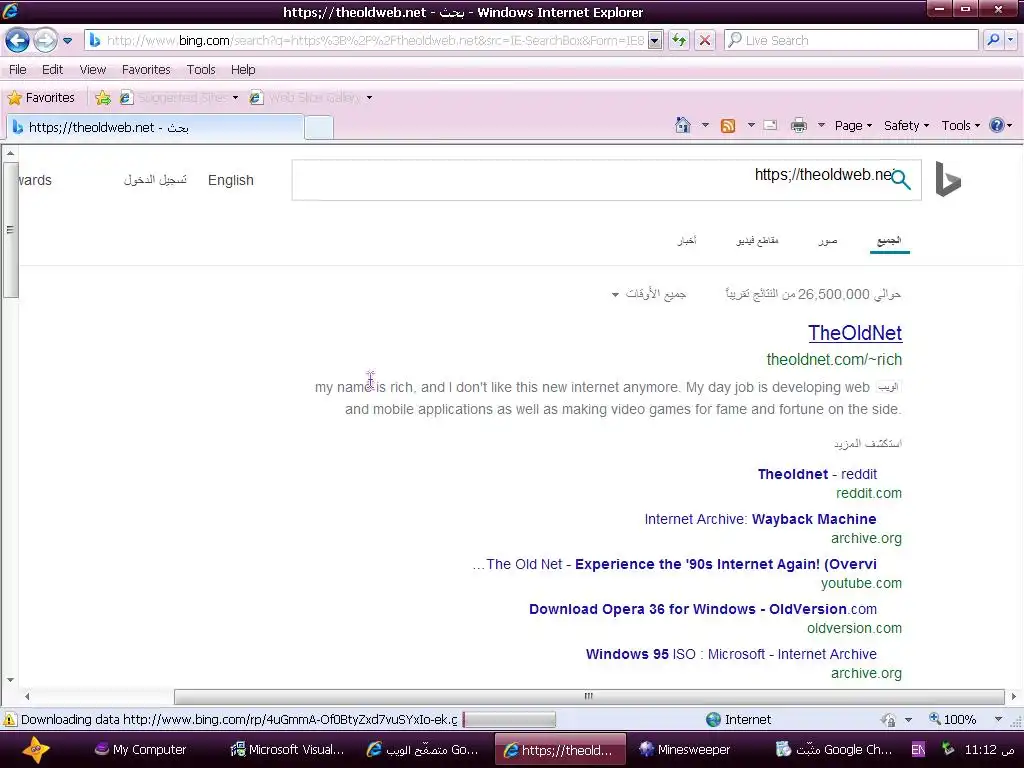Click the Live Search input box
The width and height of the screenshot is (1024, 768).
[x=852, y=40]
